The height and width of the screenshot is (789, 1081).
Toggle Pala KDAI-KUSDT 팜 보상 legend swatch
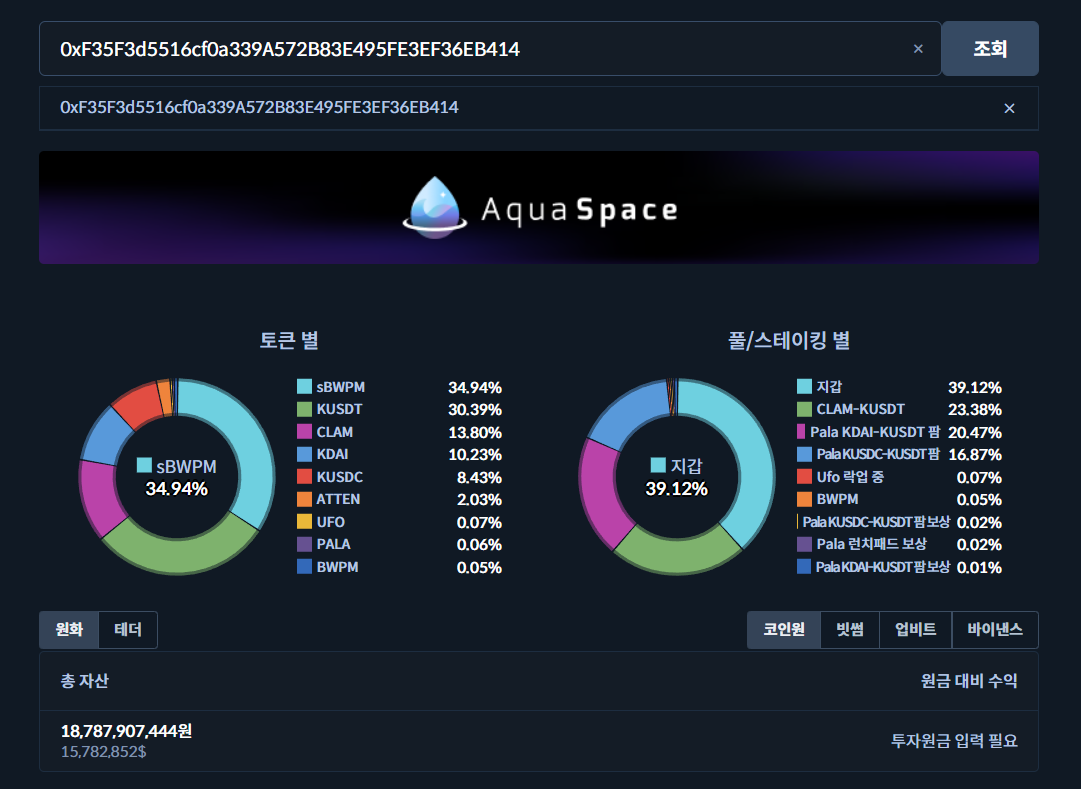click(x=804, y=567)
